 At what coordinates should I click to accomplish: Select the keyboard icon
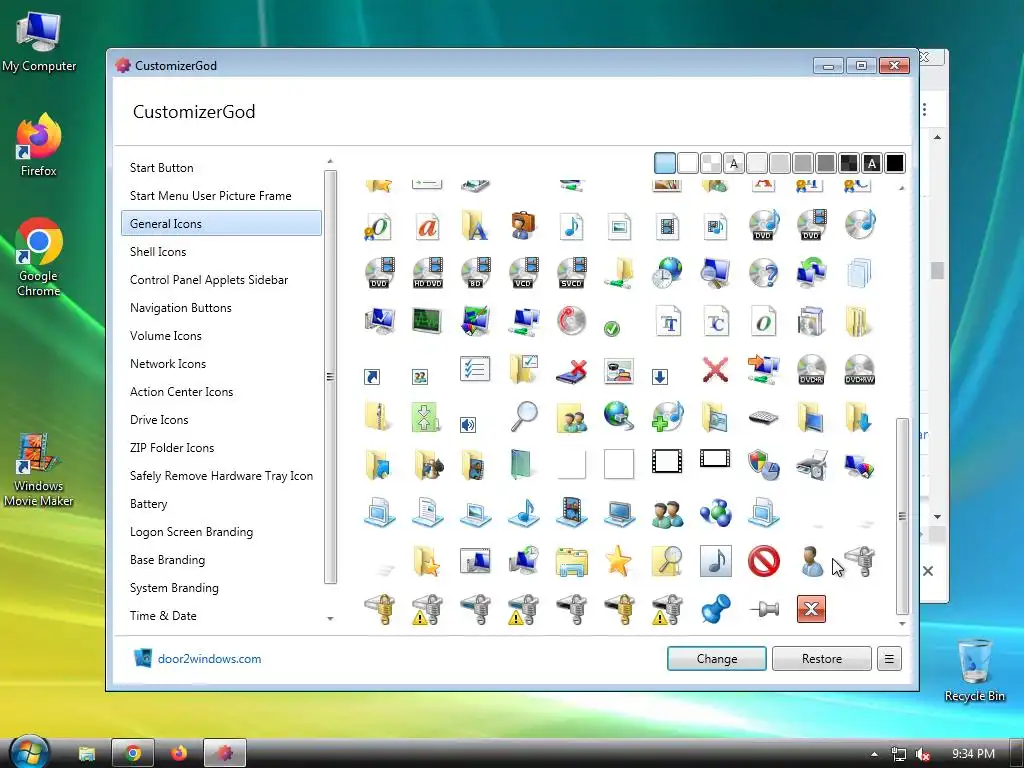(x=763, y=418)
